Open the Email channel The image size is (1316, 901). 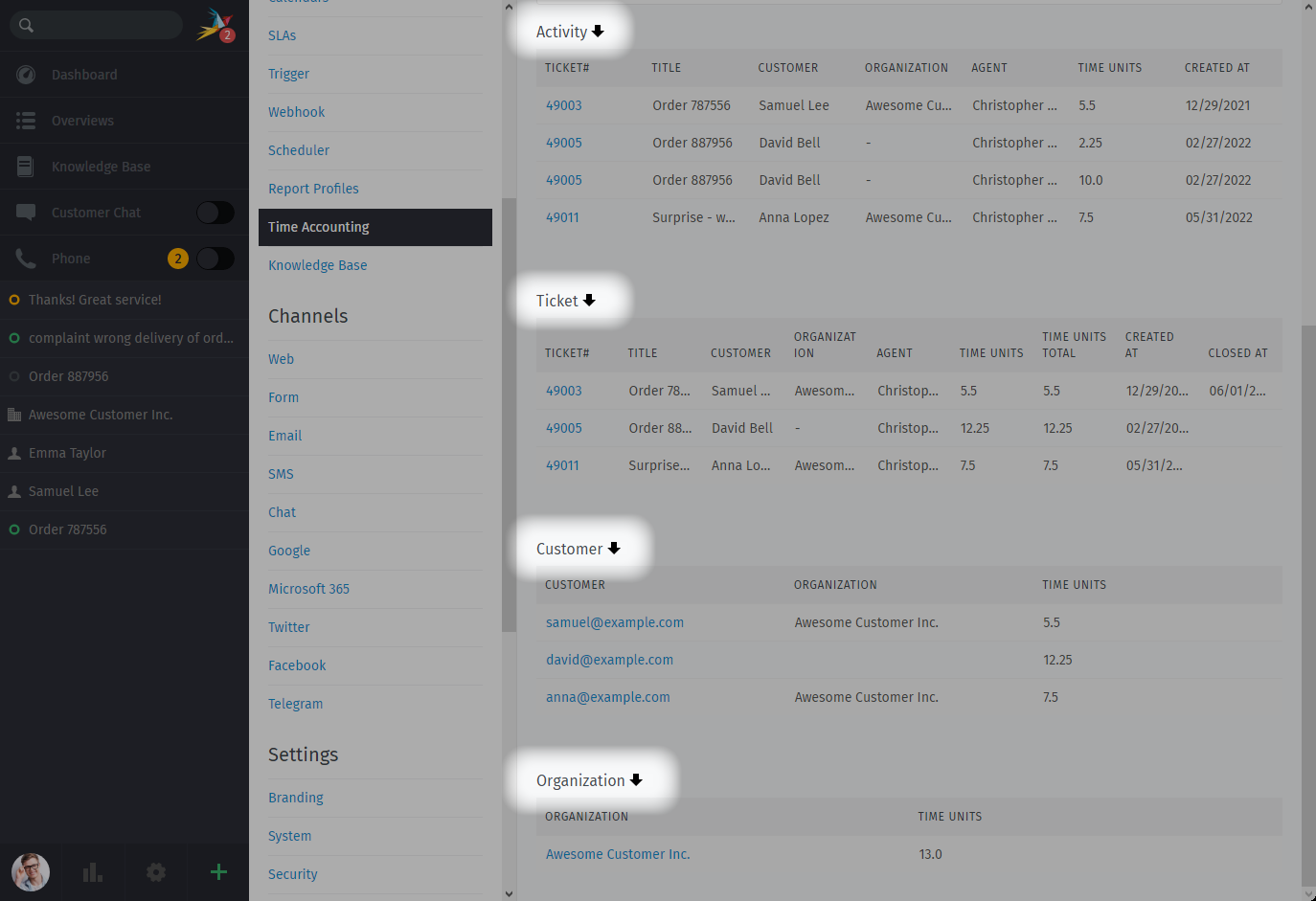[x=284, y=436]
